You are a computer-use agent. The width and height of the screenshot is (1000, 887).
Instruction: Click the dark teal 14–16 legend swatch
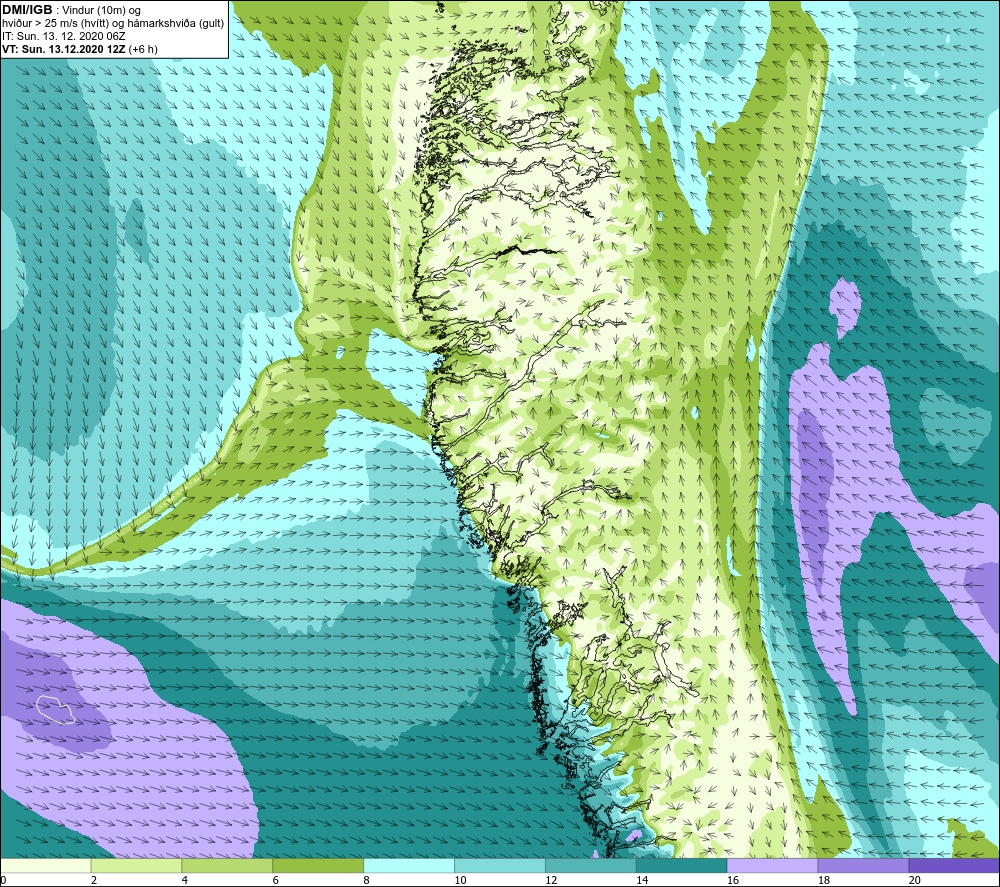682,865
